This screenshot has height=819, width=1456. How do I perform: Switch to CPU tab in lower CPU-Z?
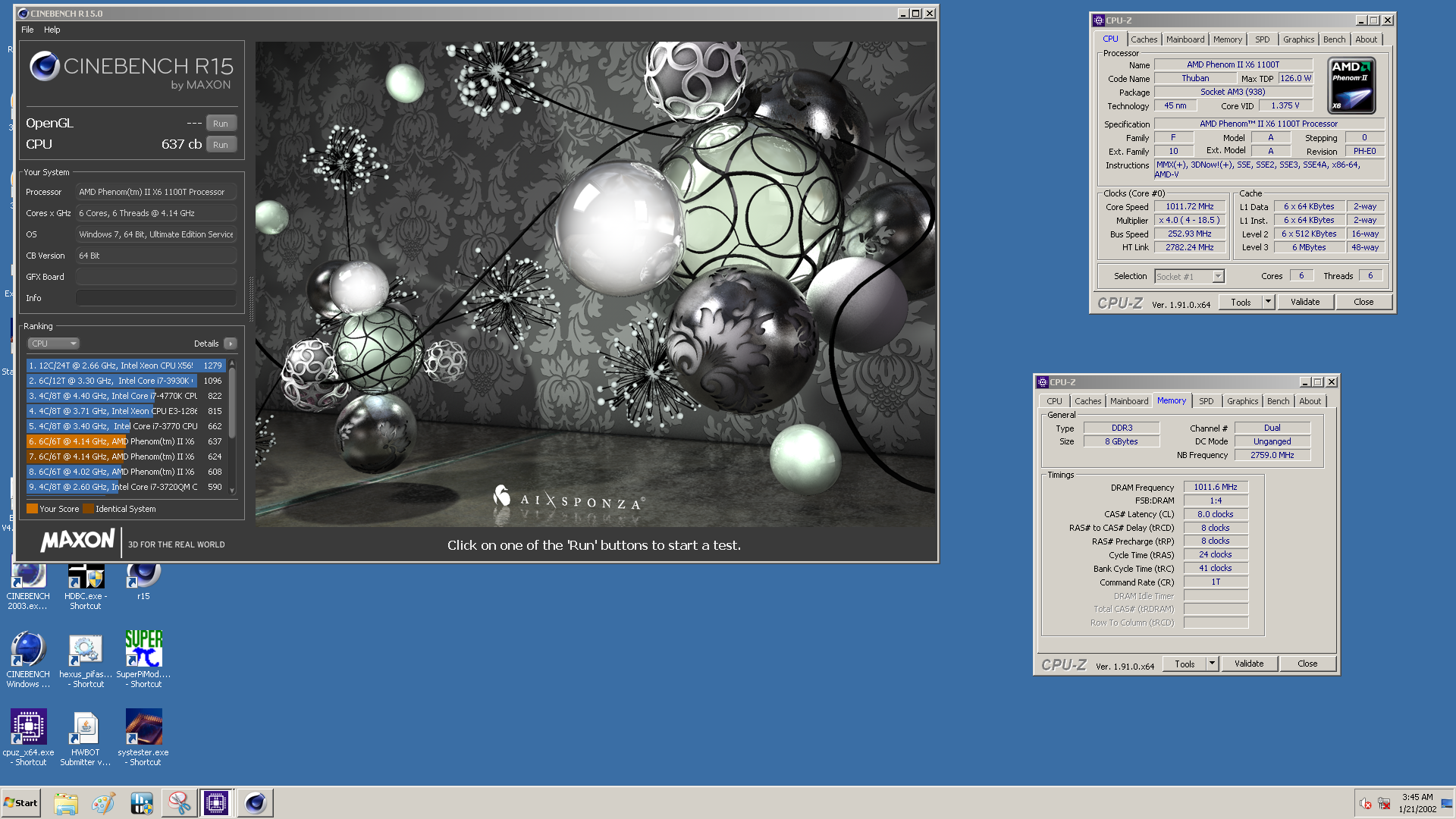coord(1054,401)
